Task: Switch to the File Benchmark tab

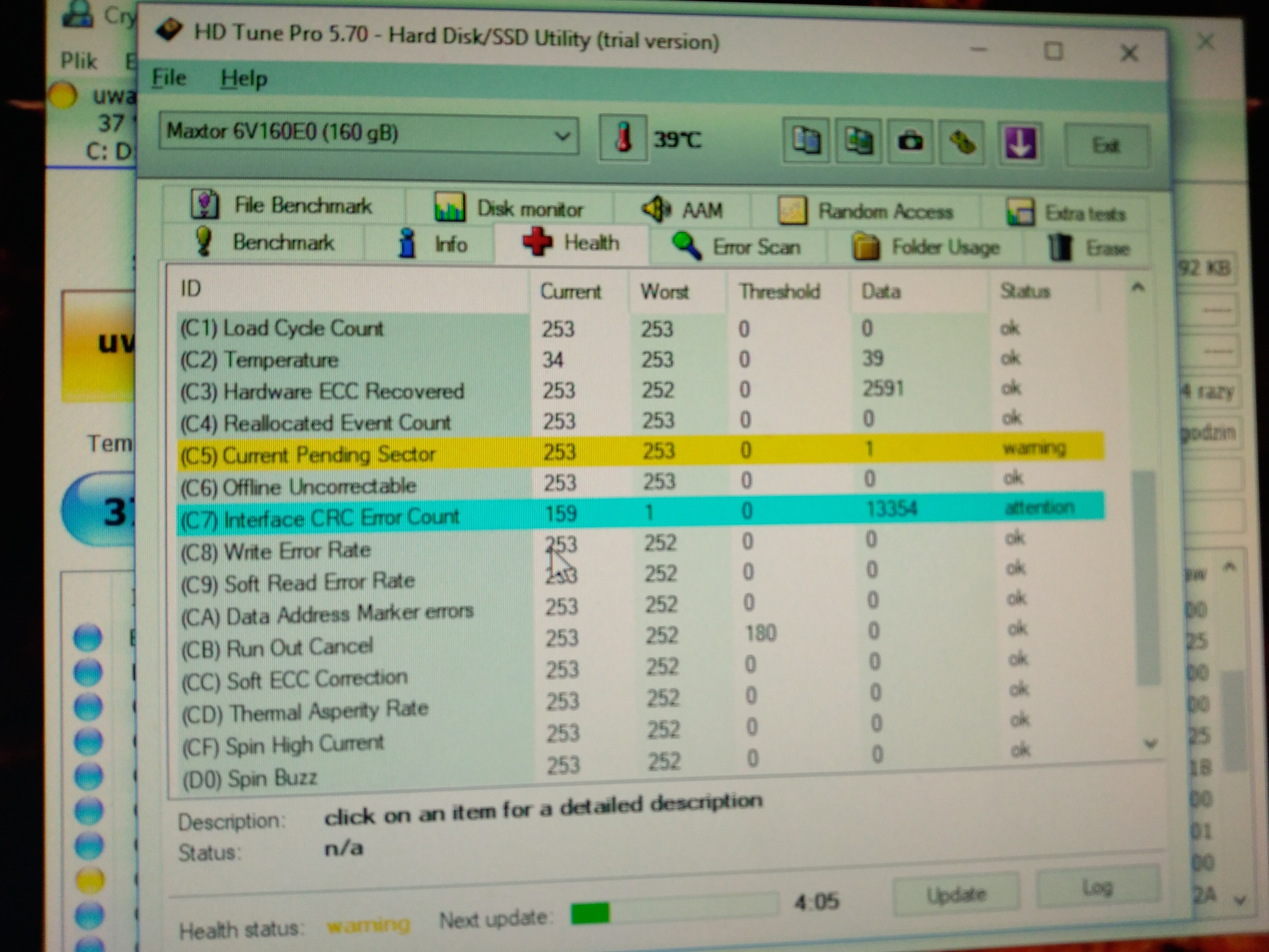Action: click(283, 205)
